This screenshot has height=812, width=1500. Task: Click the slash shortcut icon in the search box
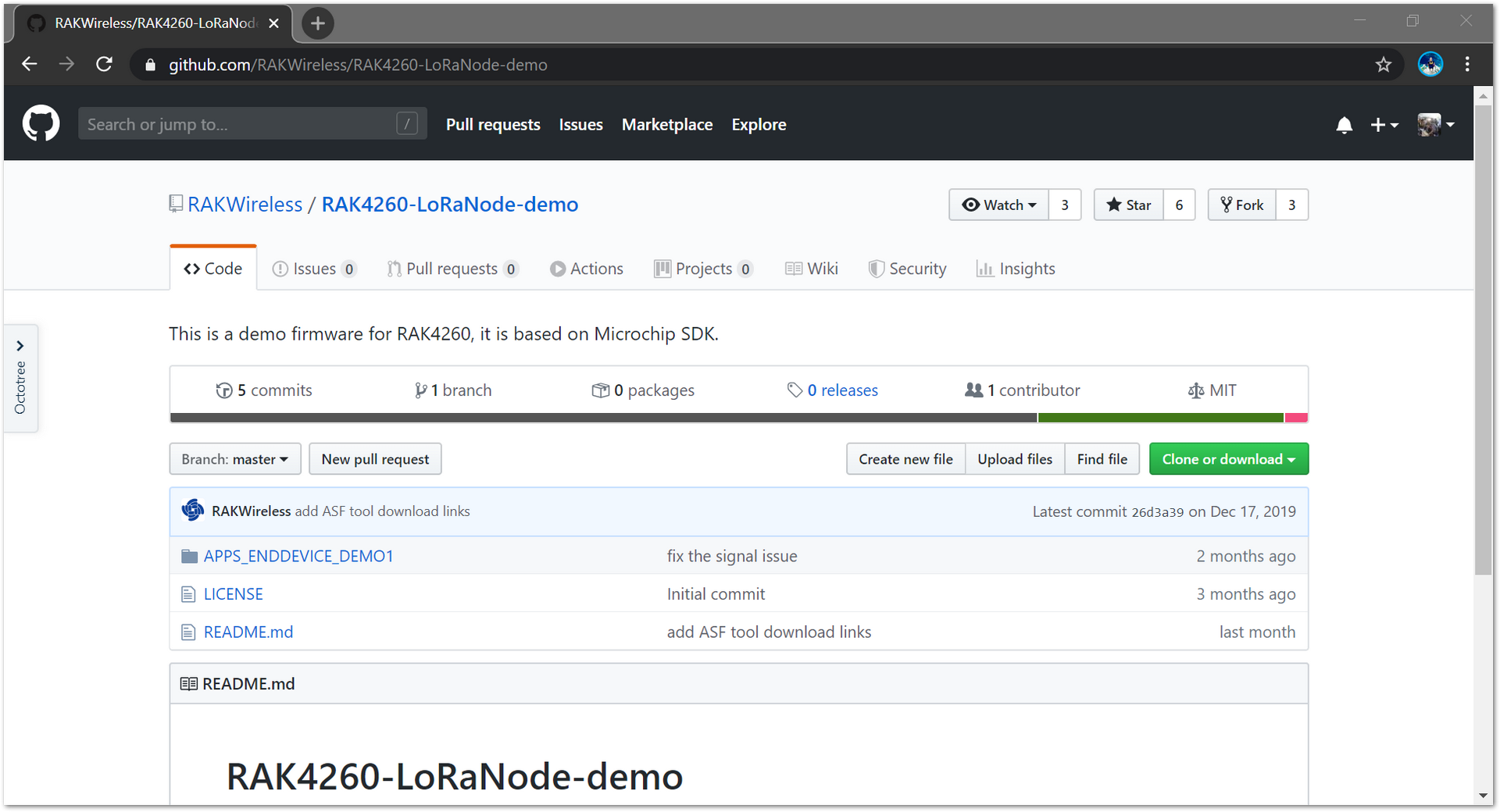(407, 123)
